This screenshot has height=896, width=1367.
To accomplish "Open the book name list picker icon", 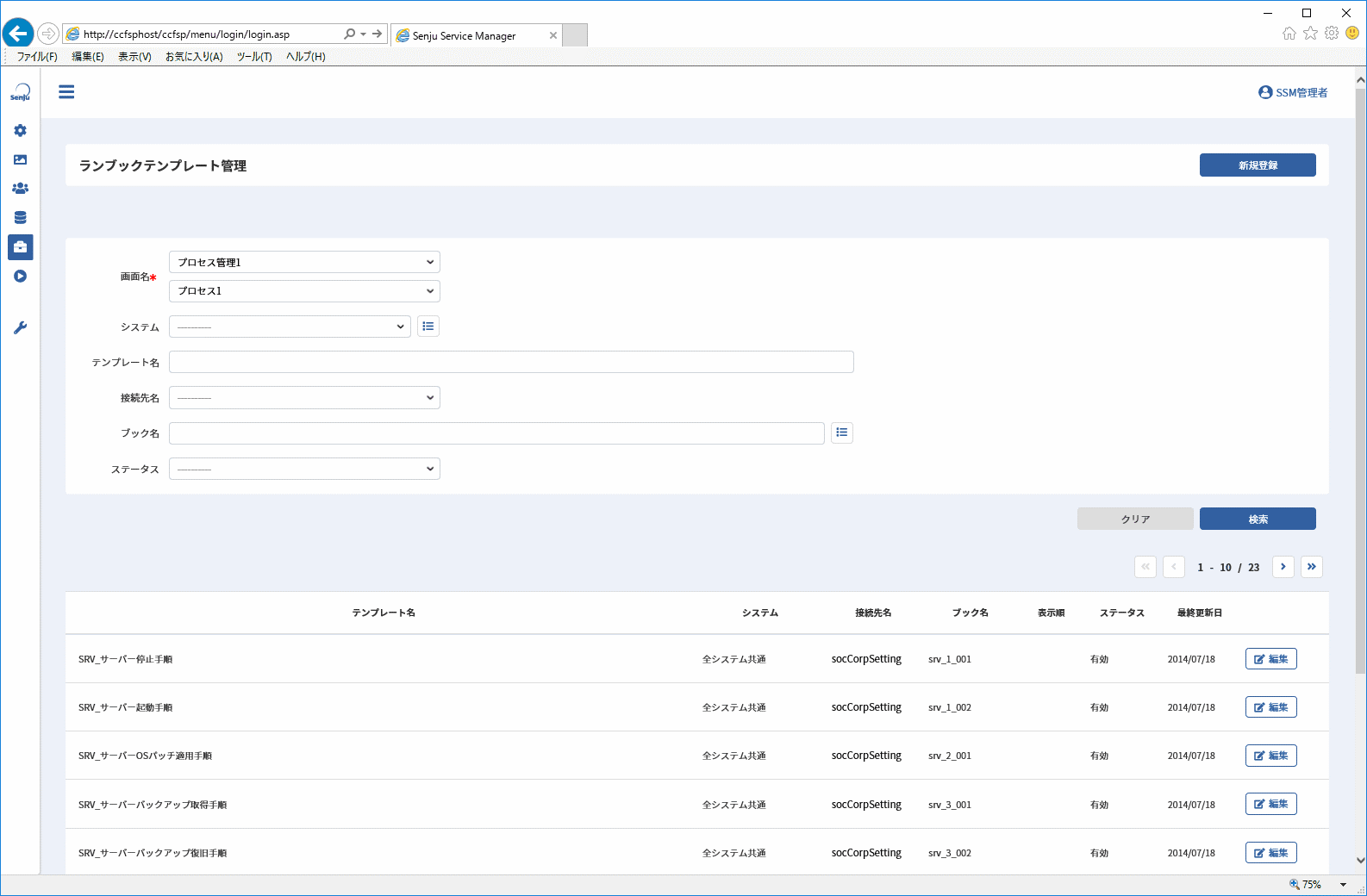I will click(842, 432).
